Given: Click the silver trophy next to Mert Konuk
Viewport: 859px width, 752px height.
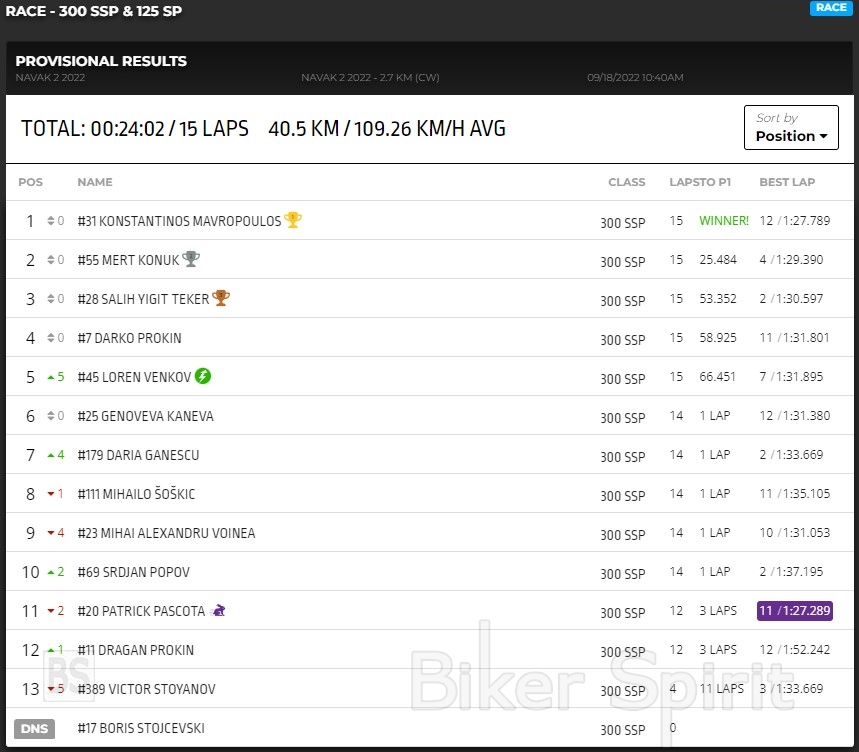Looking at the screenshot, I should [191, 259].
